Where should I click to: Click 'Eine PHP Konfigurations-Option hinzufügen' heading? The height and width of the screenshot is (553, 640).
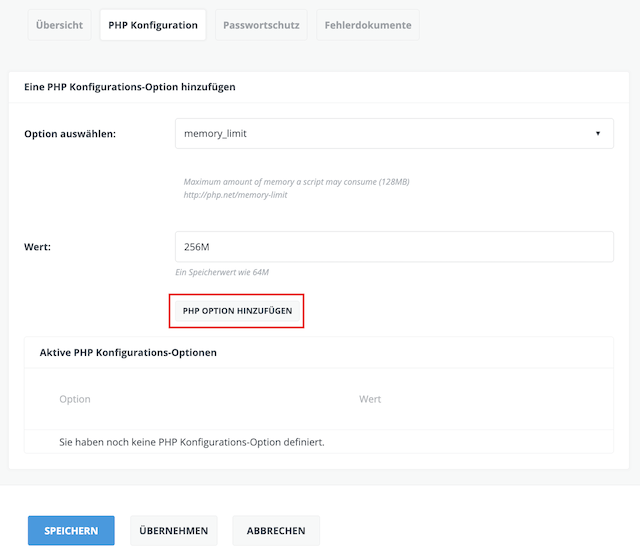coord(130,87)
